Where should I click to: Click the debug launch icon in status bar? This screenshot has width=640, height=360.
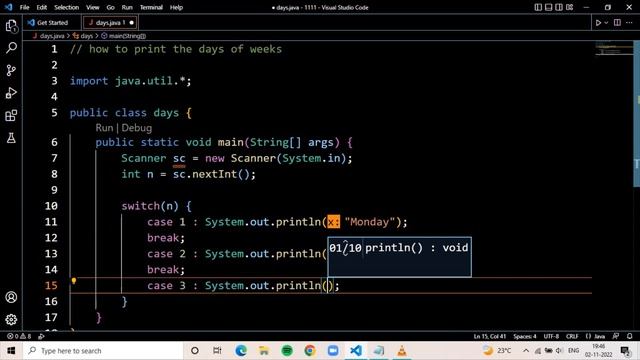click(x=41, y=336)
